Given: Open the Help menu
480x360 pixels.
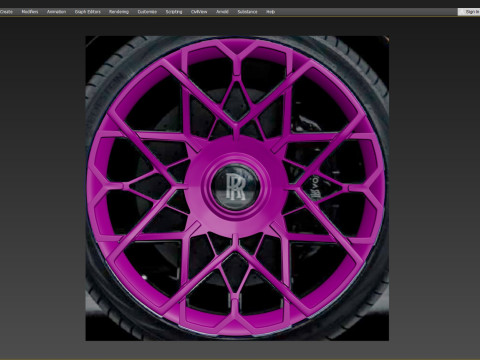Looking at the screenshot, I should 270,12.
